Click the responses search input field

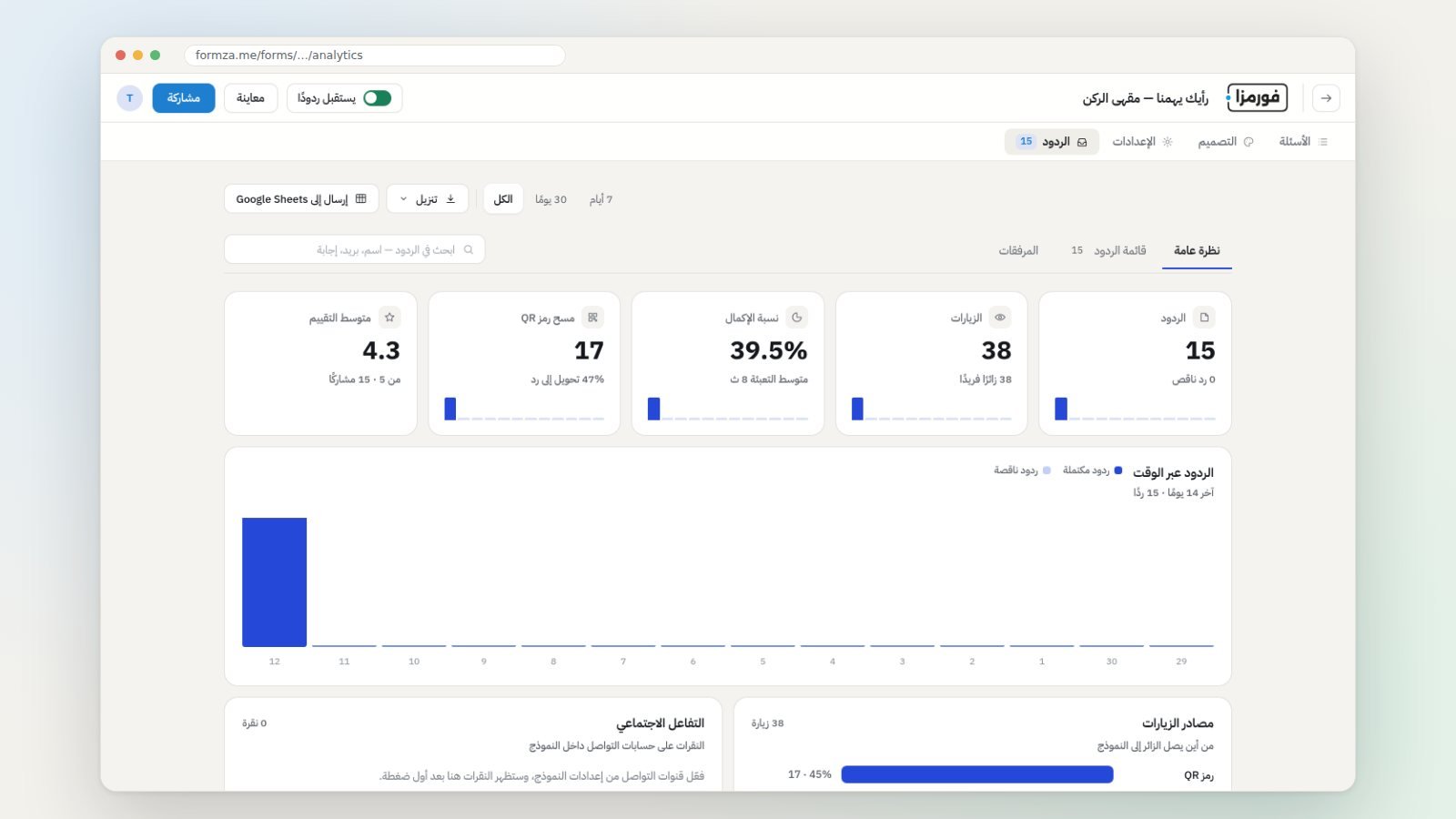[355, 249]
